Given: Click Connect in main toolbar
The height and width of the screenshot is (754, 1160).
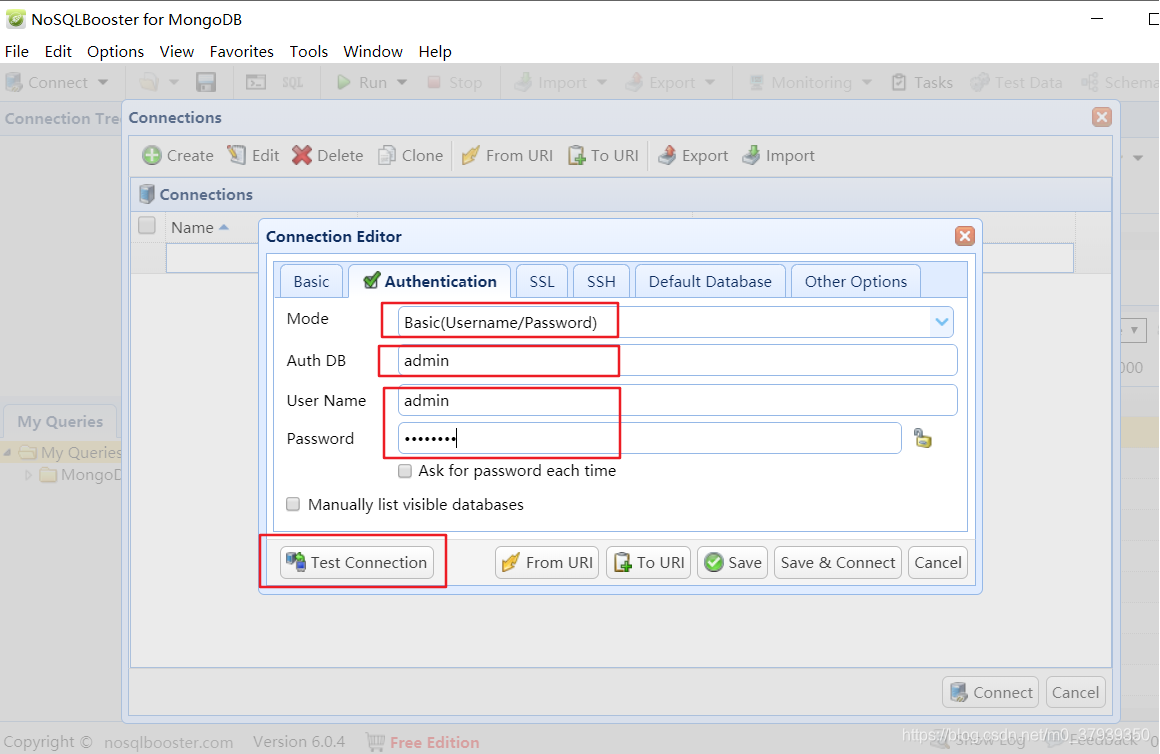Looking at the screenshot, I should click(47, 82).
